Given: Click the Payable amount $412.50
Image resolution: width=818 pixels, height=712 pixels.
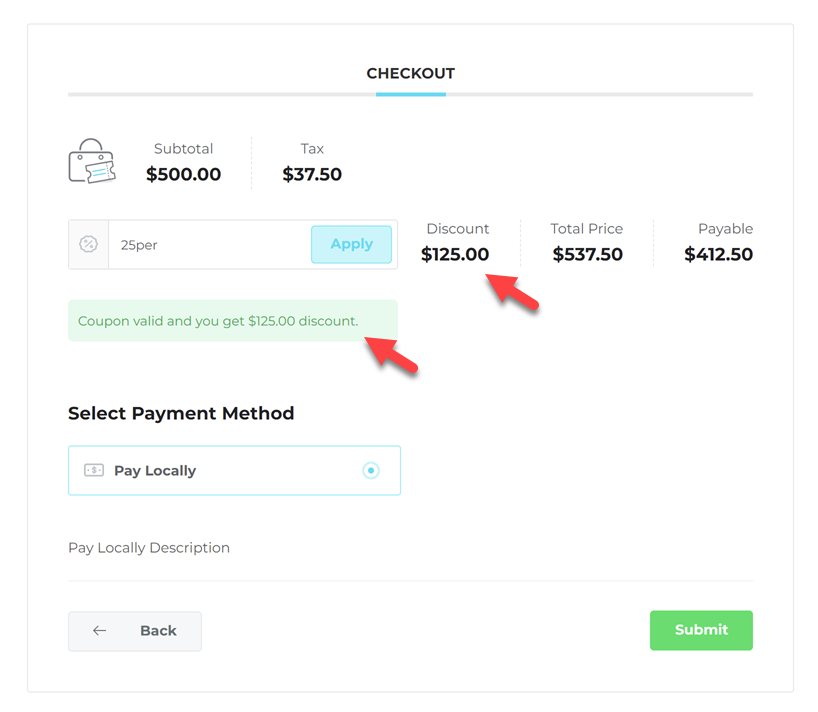Looking at the screenshot, I should (718, 254).
